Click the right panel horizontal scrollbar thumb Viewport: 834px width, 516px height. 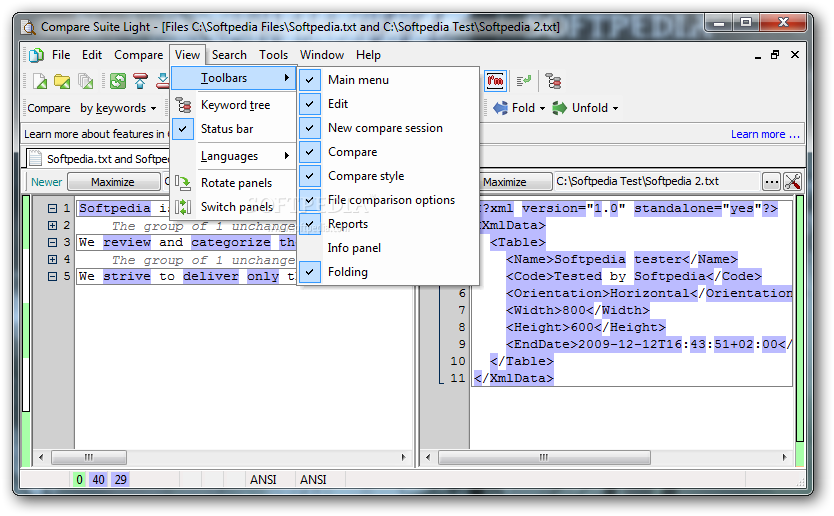544,457
